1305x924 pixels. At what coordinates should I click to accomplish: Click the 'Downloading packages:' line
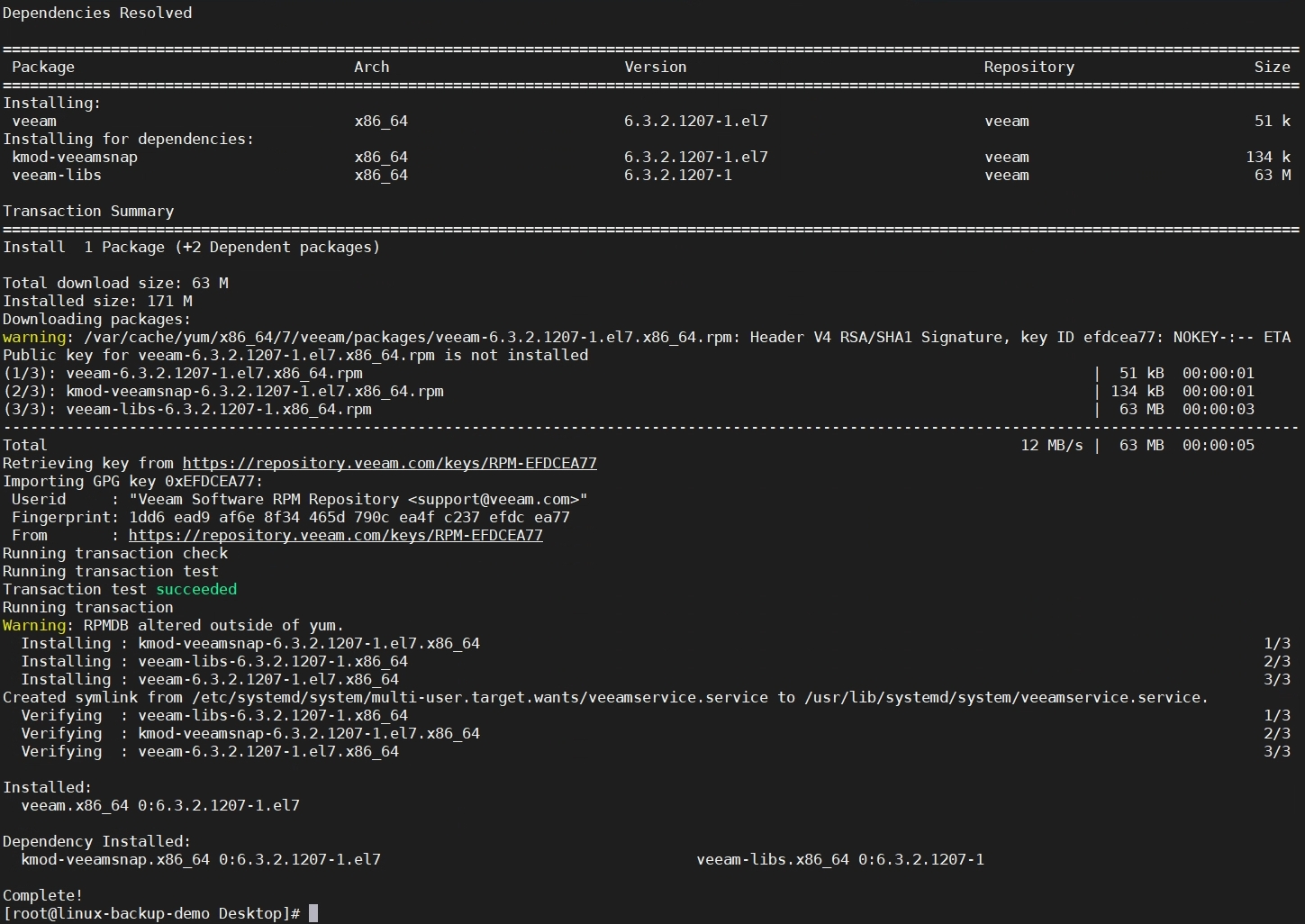tap(97, 319)
